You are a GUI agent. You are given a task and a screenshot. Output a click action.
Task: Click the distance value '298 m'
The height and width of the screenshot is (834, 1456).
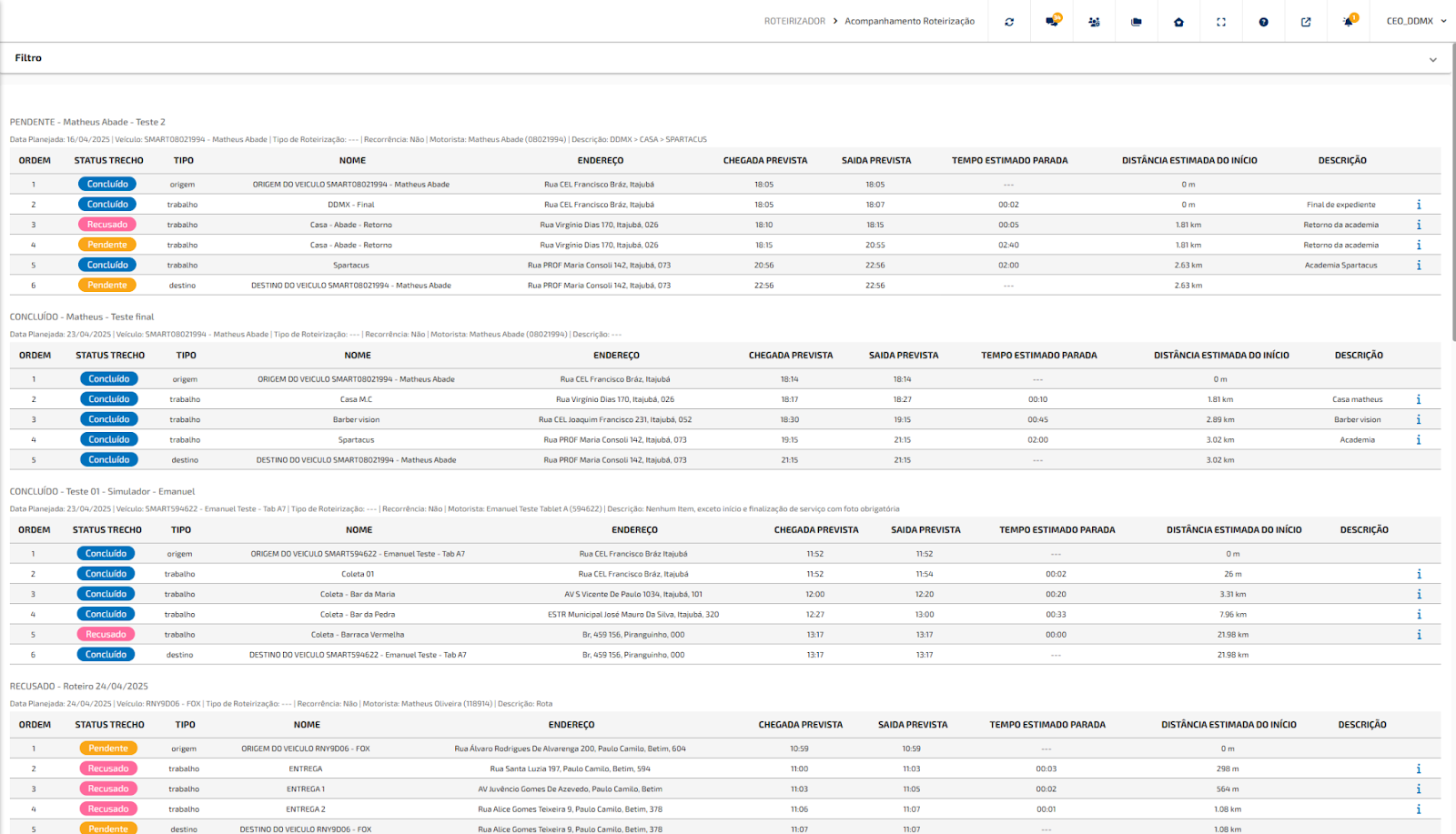click(x=1228, y=769)
